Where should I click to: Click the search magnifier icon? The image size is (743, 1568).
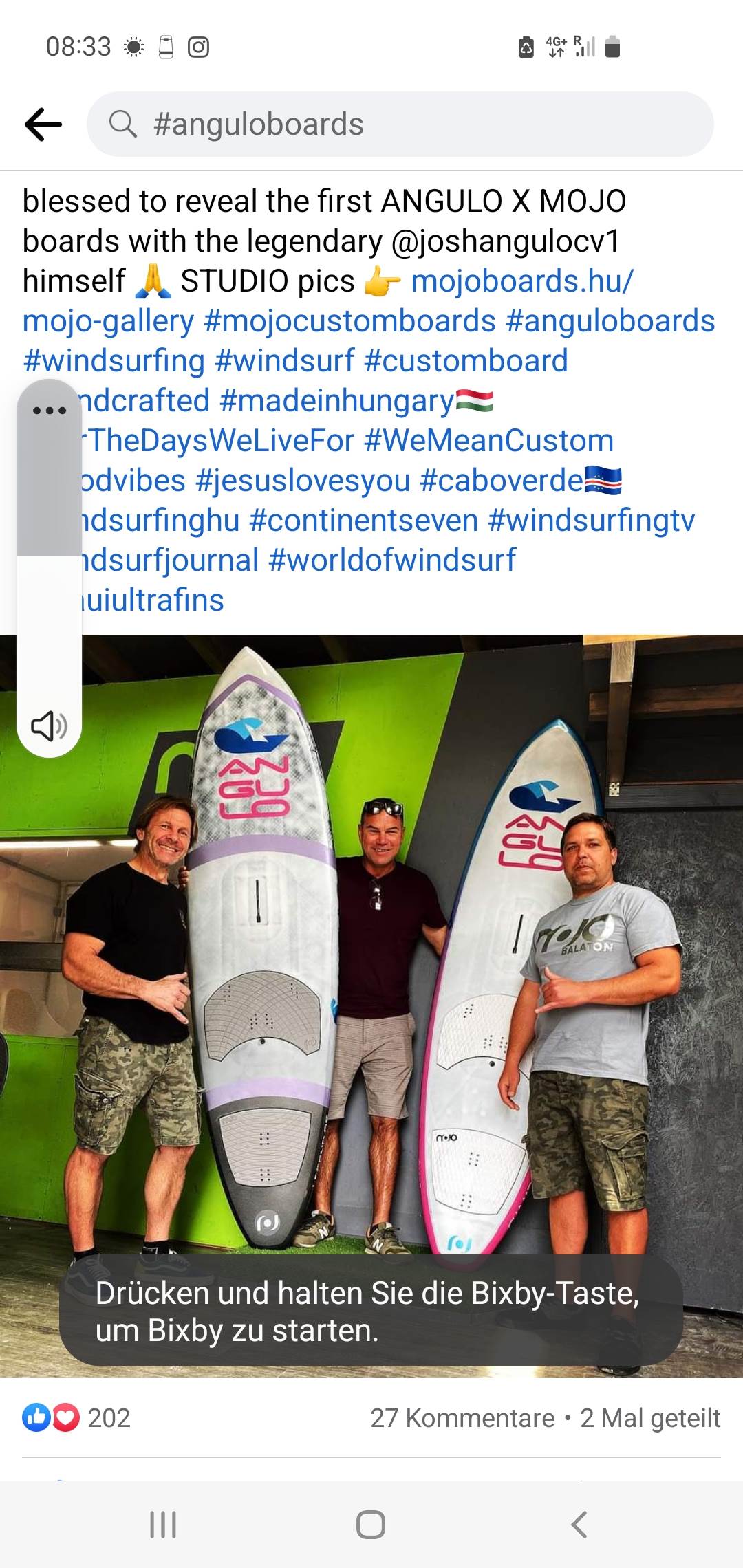[123, 124]
